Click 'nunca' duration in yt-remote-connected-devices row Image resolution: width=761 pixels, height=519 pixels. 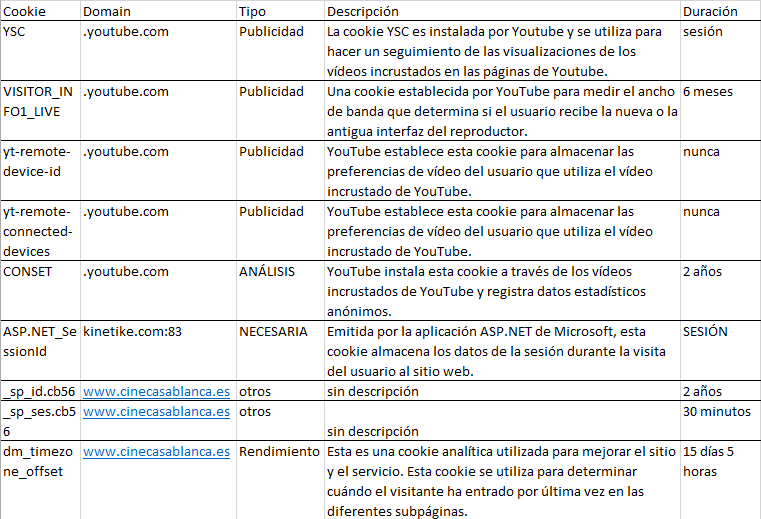701,212
